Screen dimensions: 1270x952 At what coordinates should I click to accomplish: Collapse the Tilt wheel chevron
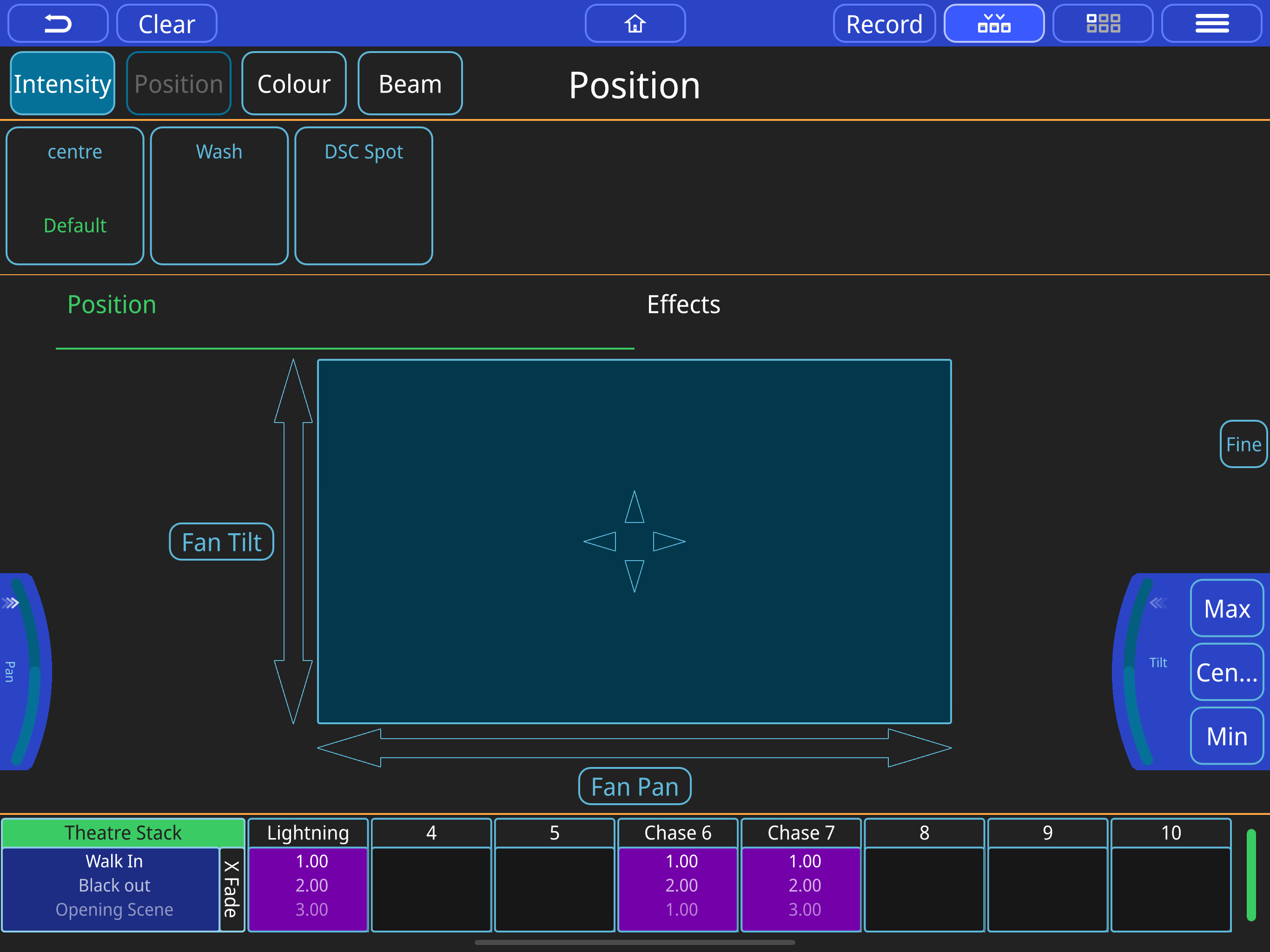1158,603
